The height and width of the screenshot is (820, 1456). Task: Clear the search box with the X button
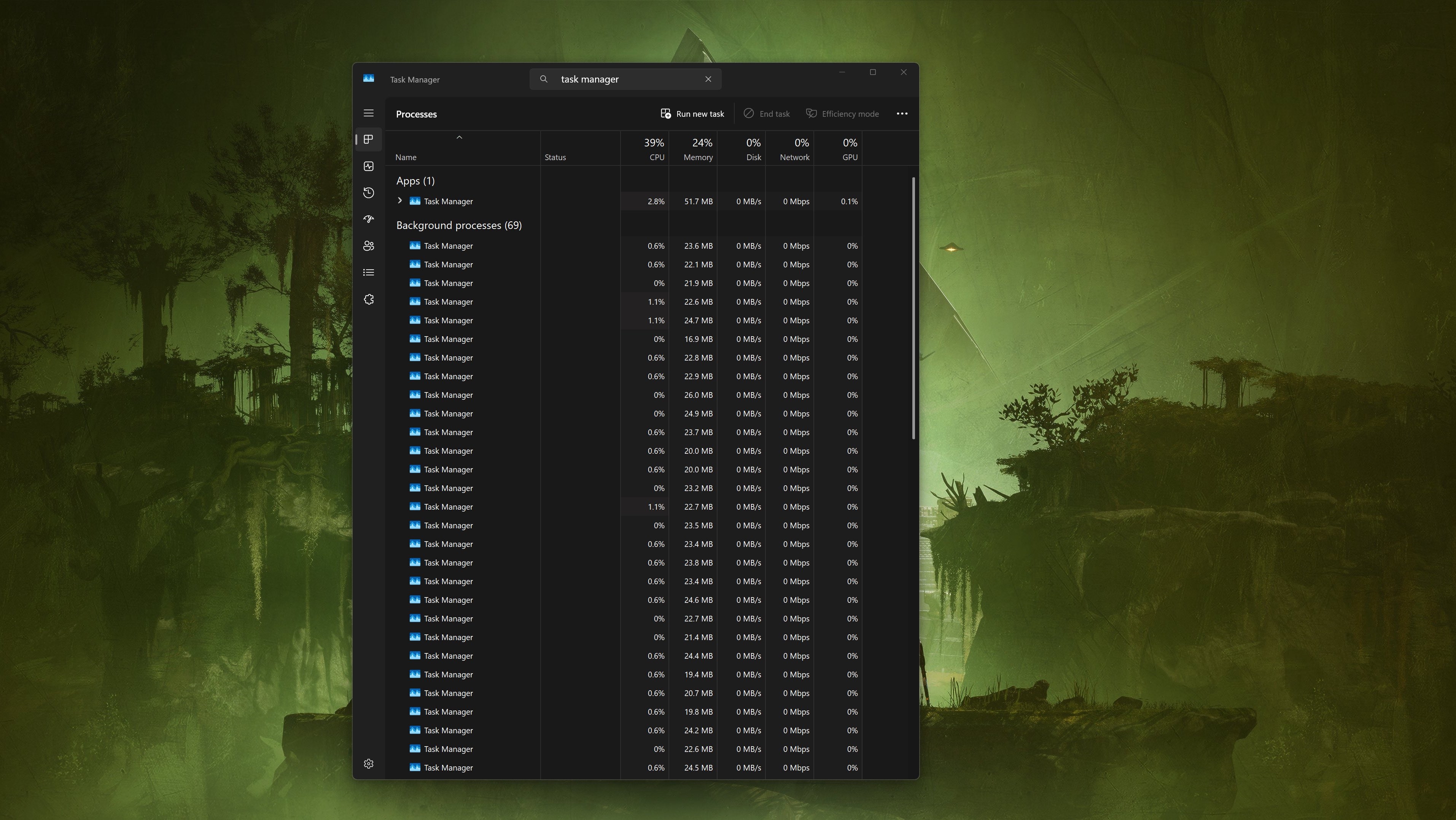click(708, 79)
